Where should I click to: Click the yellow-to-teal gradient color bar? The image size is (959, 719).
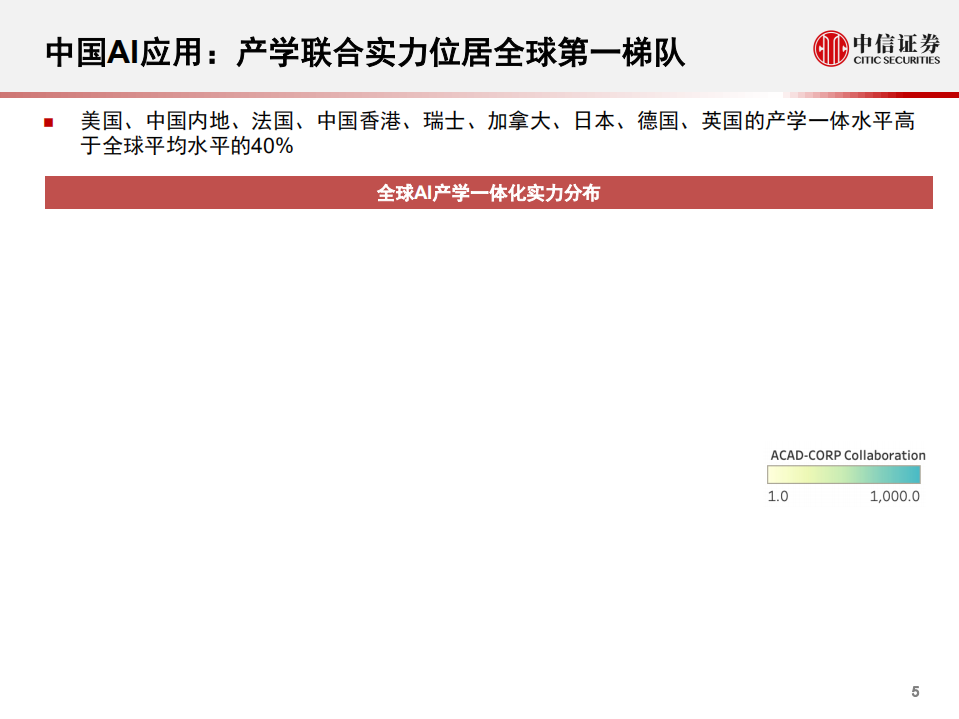coord(845,475)
